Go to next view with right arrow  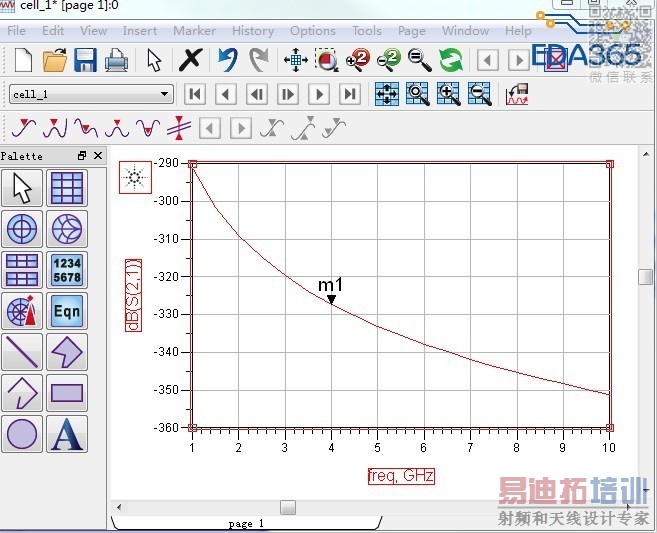click(519, 61)
